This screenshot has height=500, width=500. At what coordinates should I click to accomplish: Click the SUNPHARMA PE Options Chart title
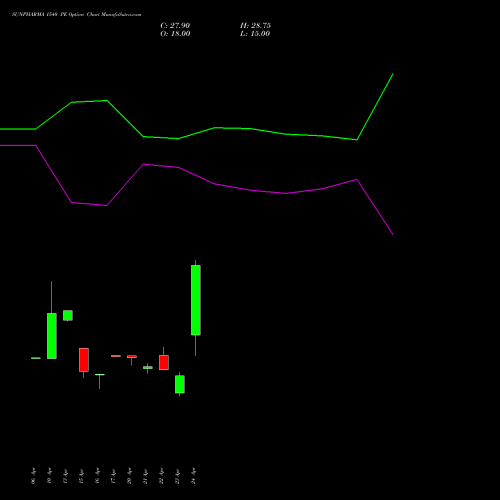tap(76, 15)
